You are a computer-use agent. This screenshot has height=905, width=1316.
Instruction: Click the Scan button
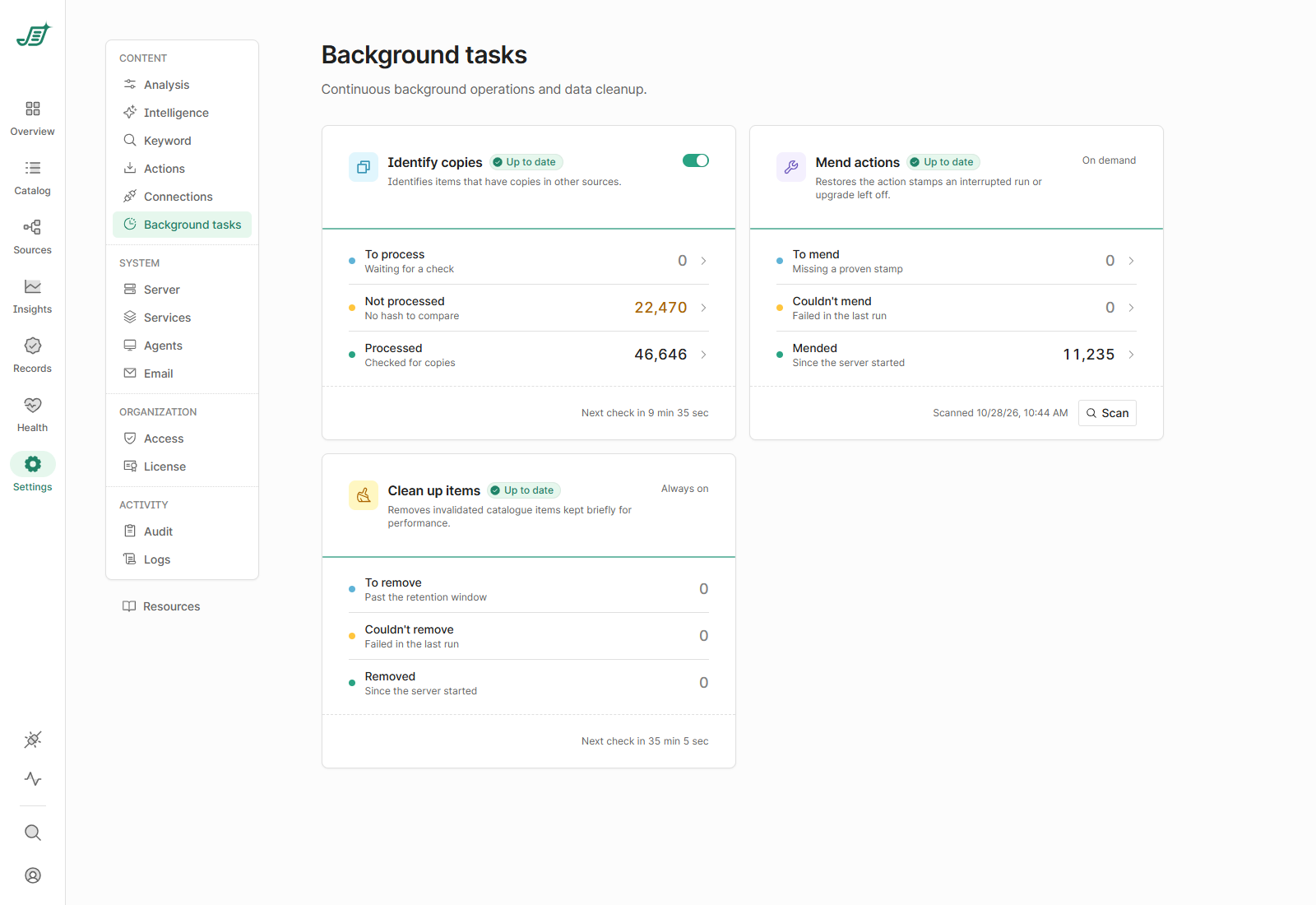[x=1107, y=413]
